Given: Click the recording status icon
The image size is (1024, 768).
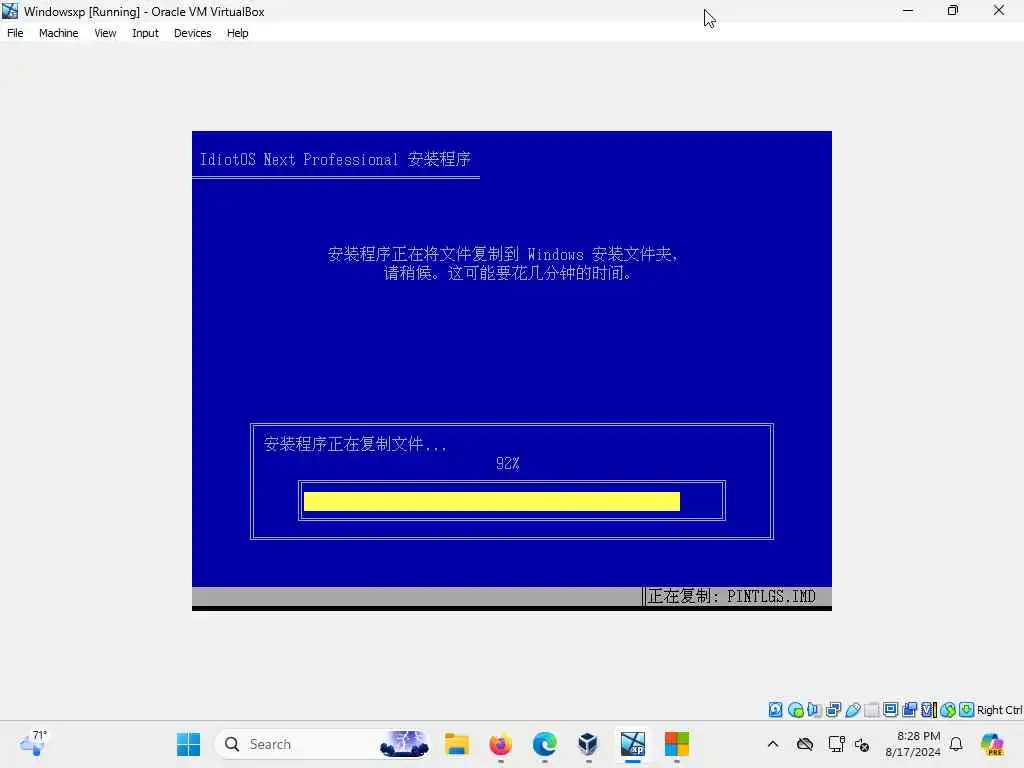Looking at the screenshot, I should click(x=909, y=710).
